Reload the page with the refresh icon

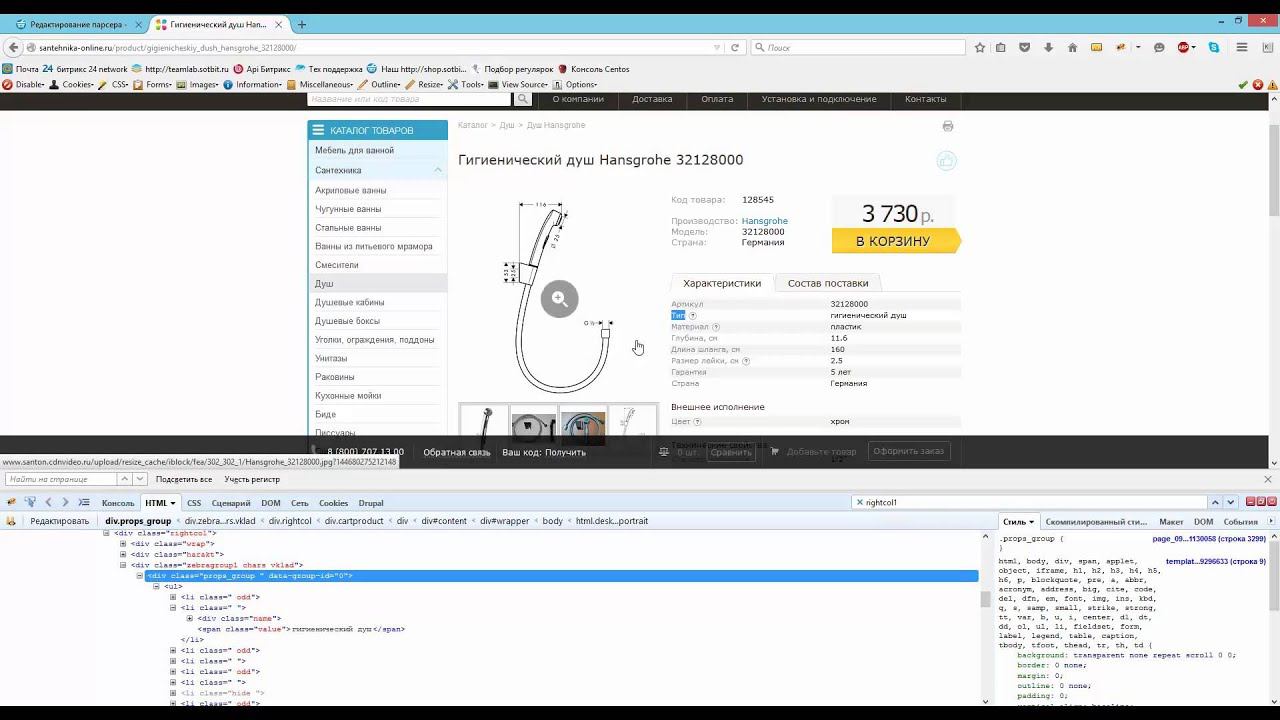(x=735, y=47)
